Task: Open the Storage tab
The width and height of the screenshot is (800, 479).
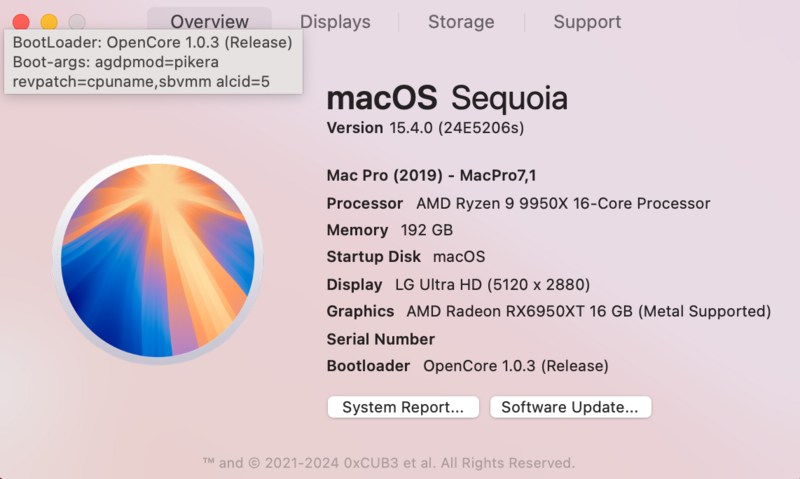Action: (x=461, y=22)
